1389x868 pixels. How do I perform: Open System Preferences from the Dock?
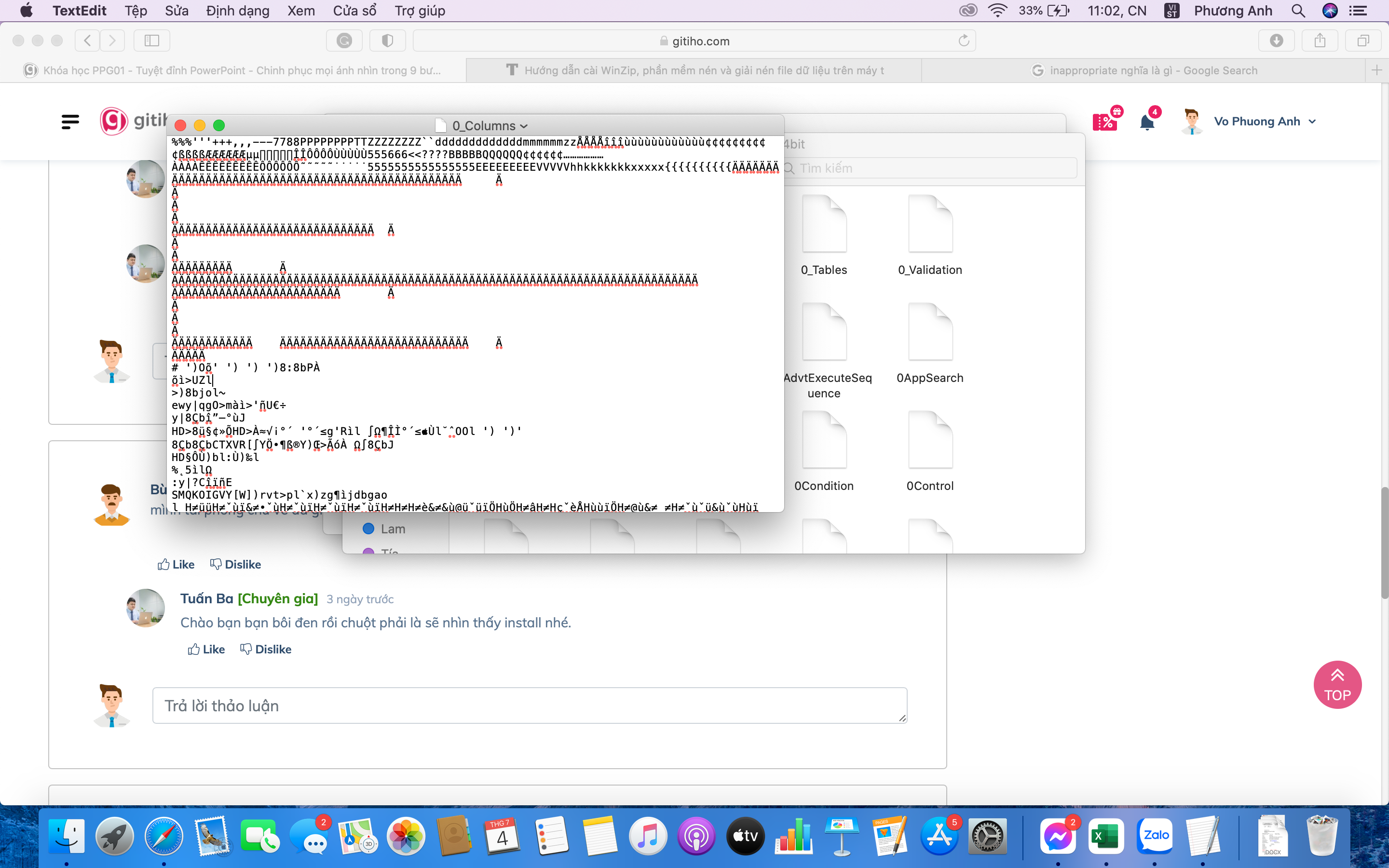tap(987, 836)
